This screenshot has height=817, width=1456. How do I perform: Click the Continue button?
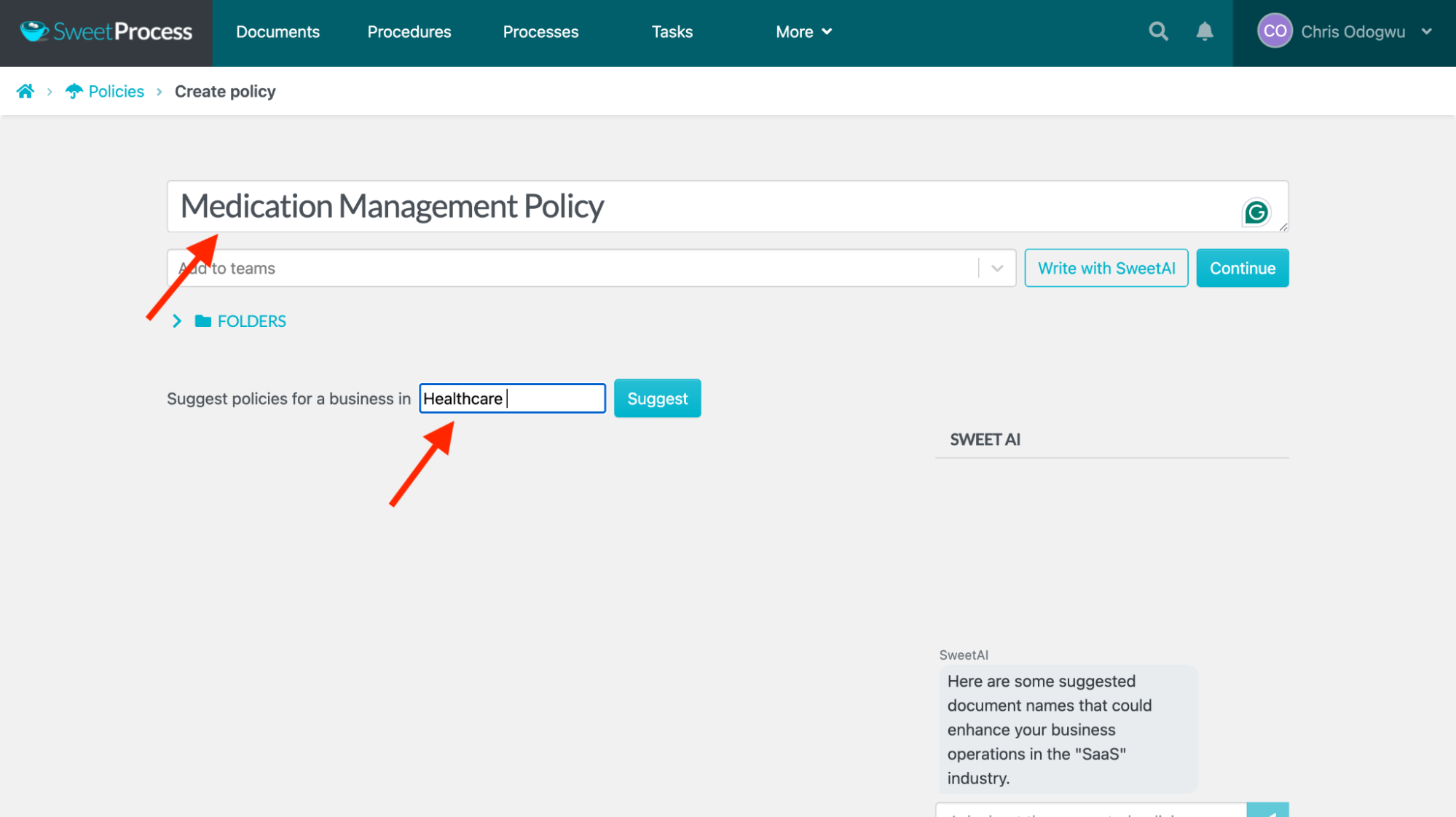[x=1242, y=268]
